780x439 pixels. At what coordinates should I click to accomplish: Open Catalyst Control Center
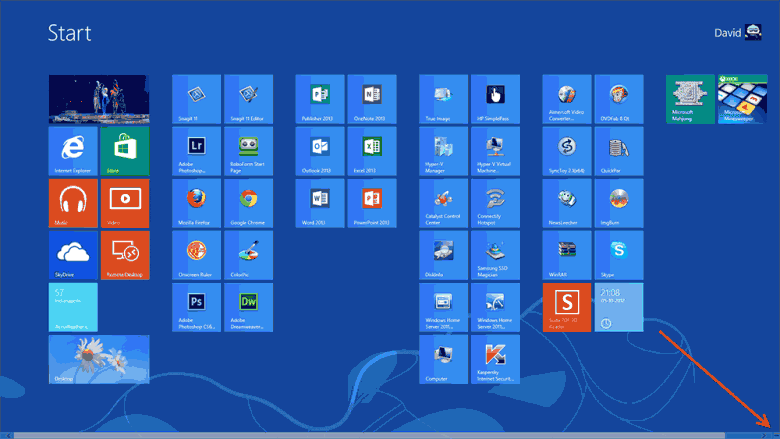443,203
